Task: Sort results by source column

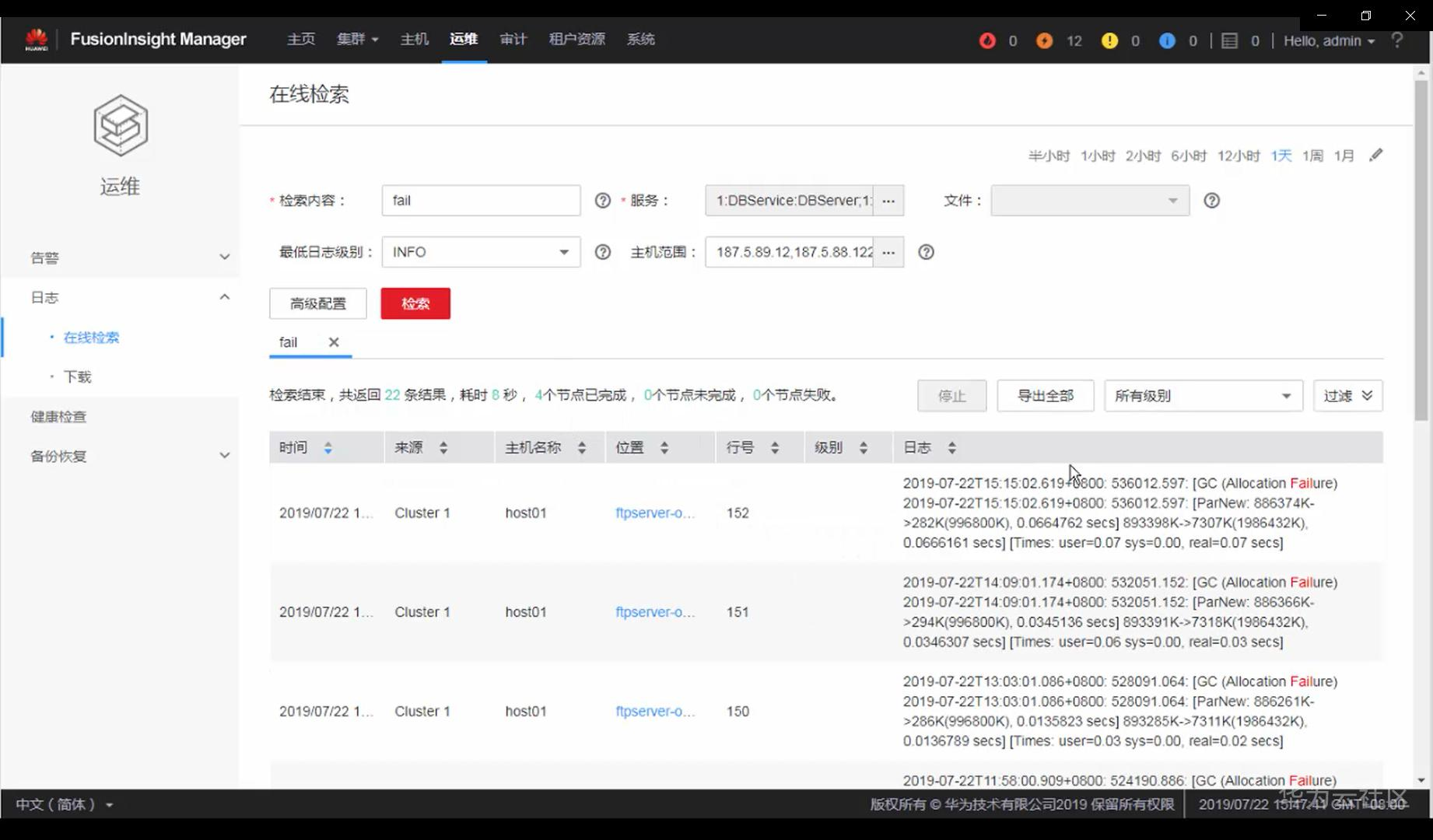Action: [443, 448]
